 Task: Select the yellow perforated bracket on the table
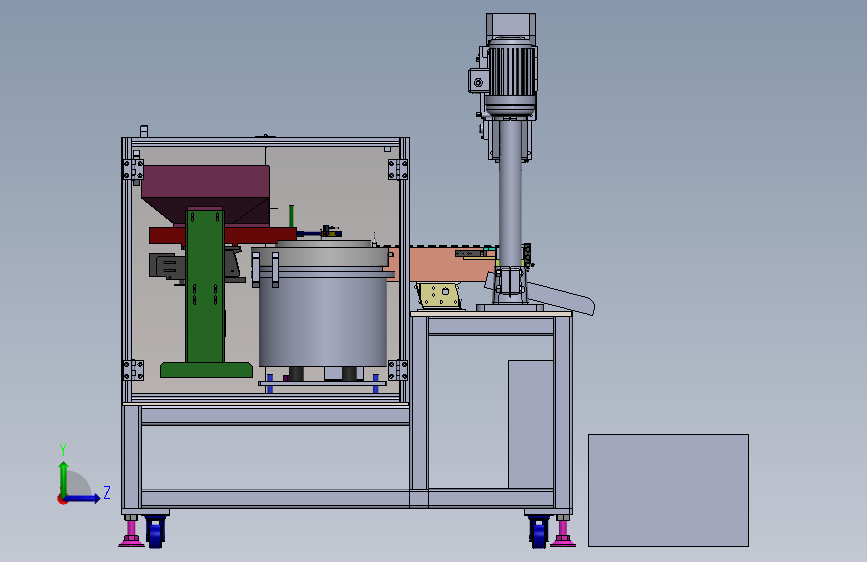(x=439, y=295)
